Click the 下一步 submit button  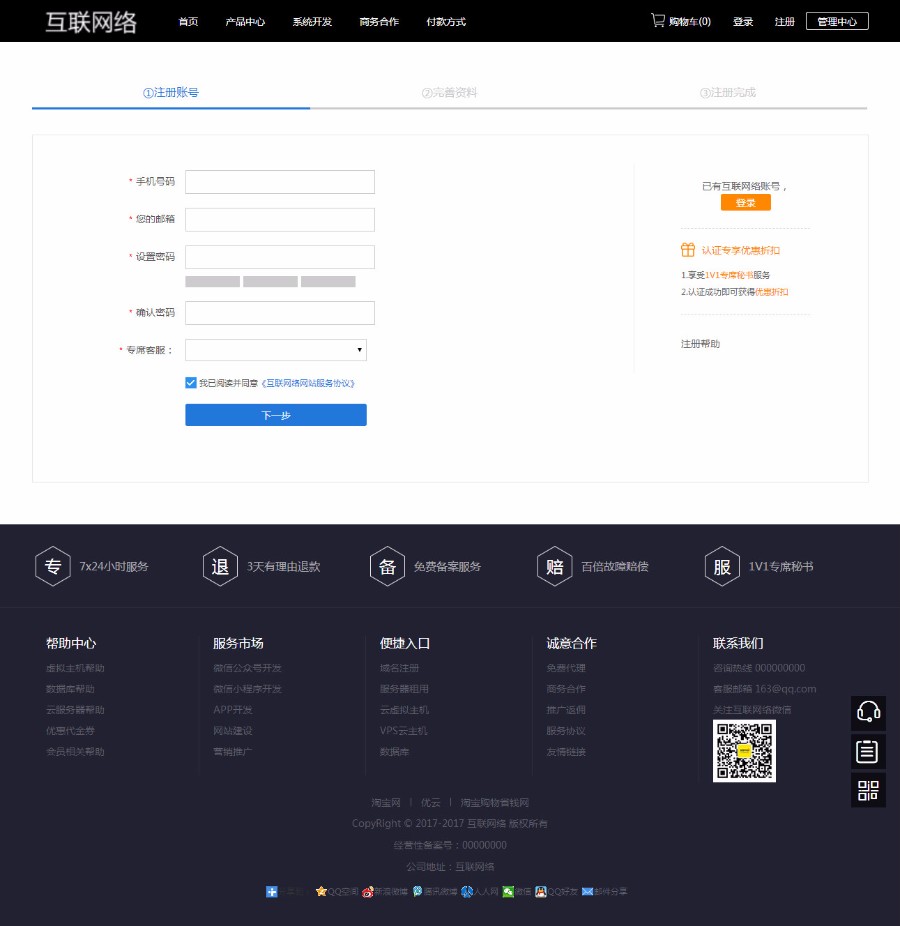pyautogui.click(x=275, y=415)
